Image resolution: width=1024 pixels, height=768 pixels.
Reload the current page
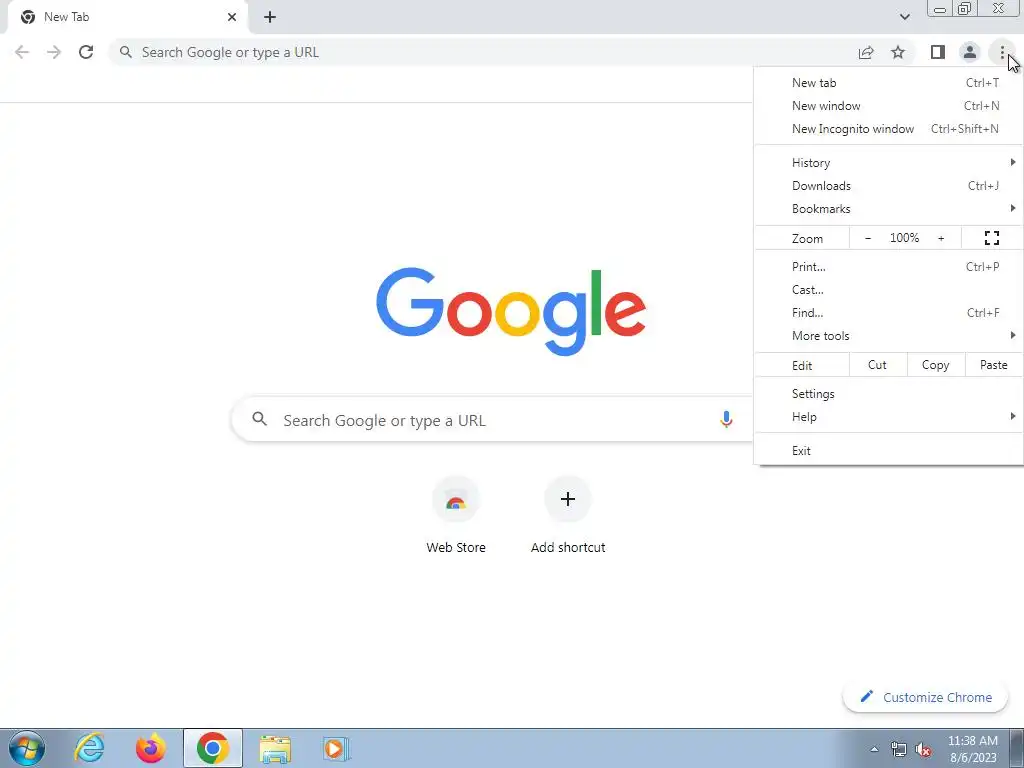pyautogui.click(x=86, y=52)
